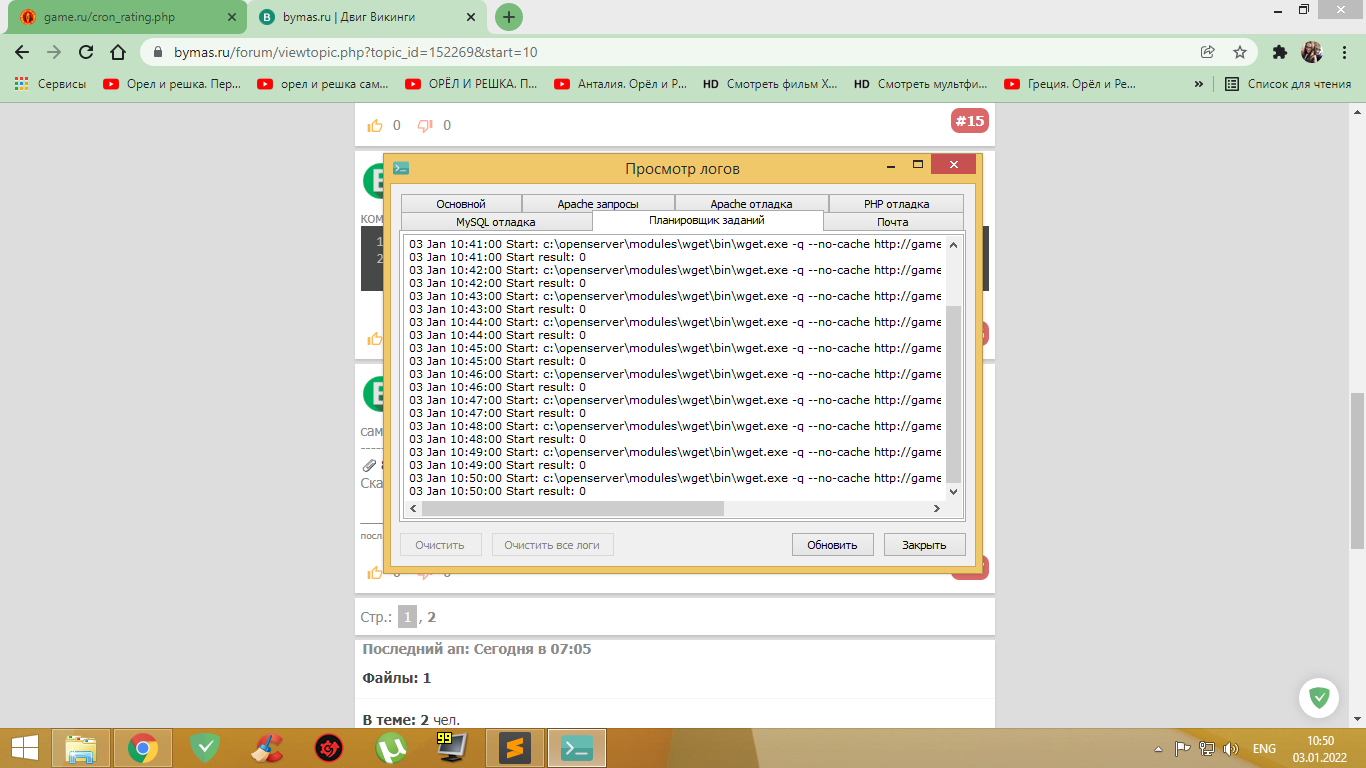Switch to the Apache запросы tab
Image resolution: width=1366 pixels, height=768 pixels.
coord(598,204)
